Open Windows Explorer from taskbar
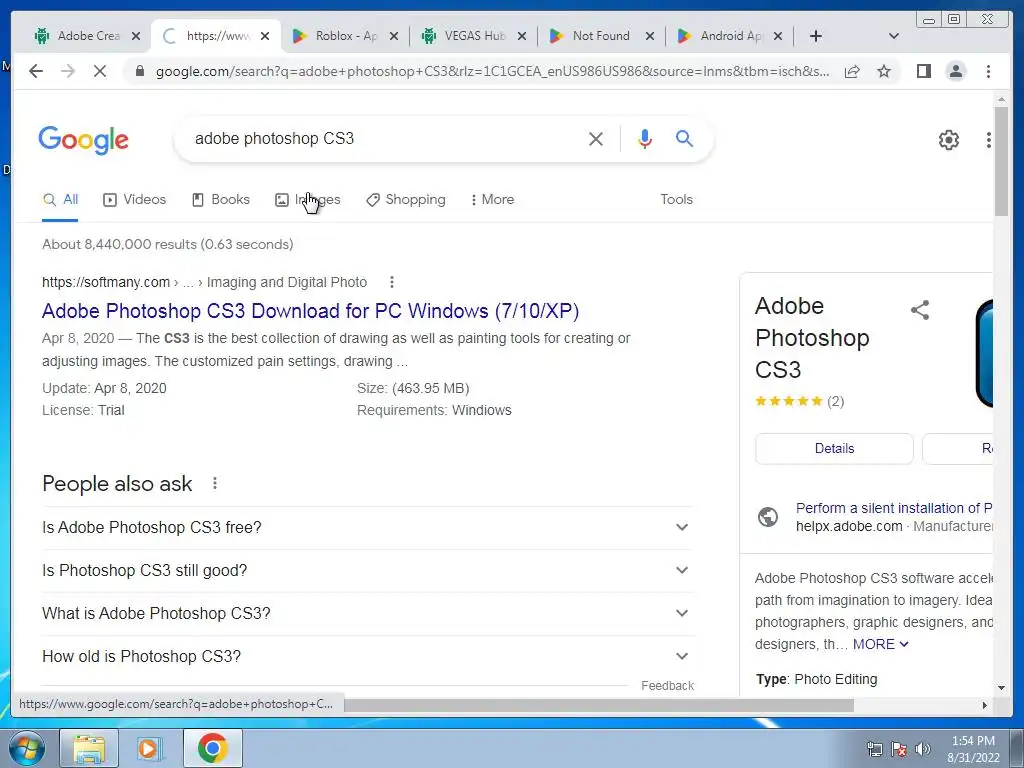Screen dimensions: 1024x768 [89, 748]
